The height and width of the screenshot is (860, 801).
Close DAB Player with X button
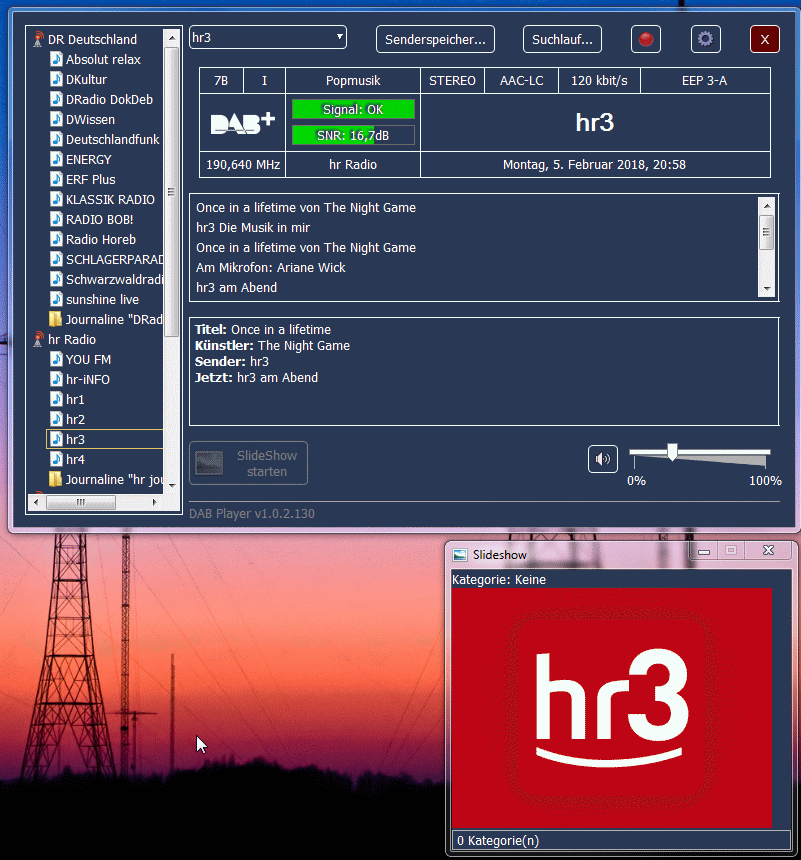pyautogui.click(x=765, y=39)
